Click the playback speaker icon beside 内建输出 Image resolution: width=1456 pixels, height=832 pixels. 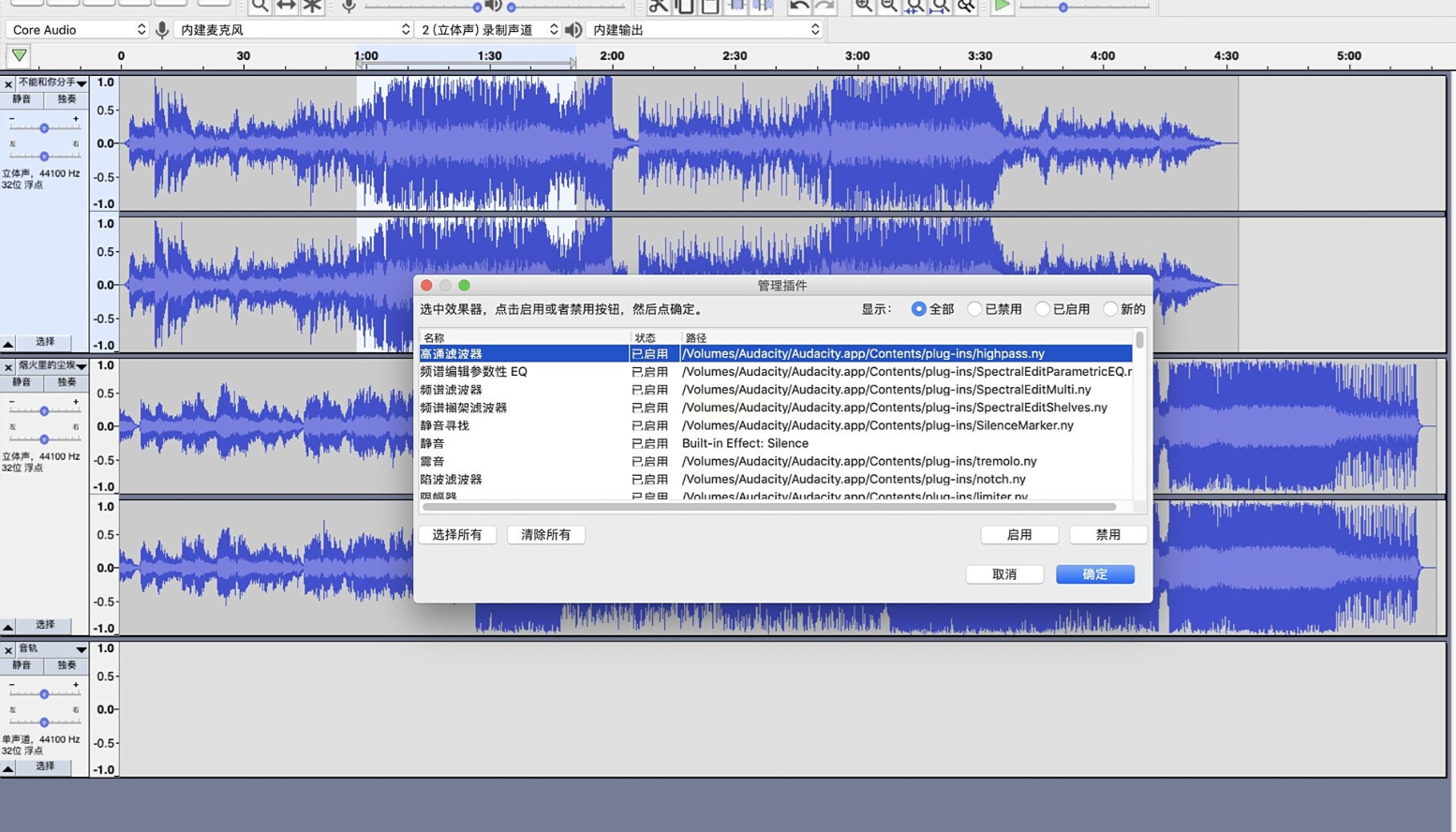tap(573, 30)
